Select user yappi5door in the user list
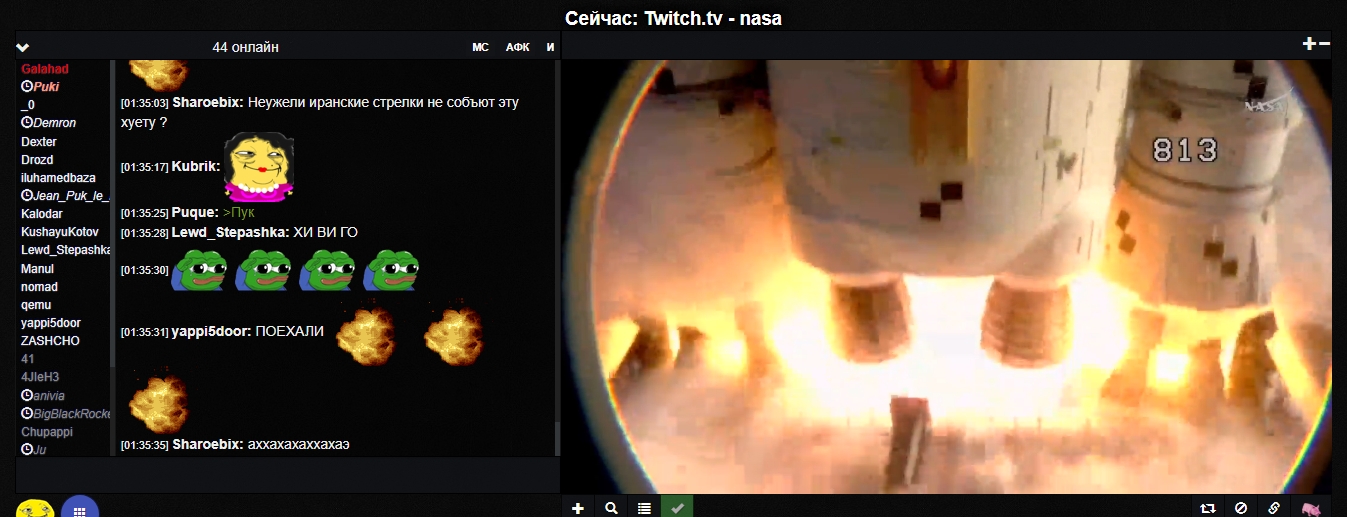The image size is (1347, 517). point(51,323)
